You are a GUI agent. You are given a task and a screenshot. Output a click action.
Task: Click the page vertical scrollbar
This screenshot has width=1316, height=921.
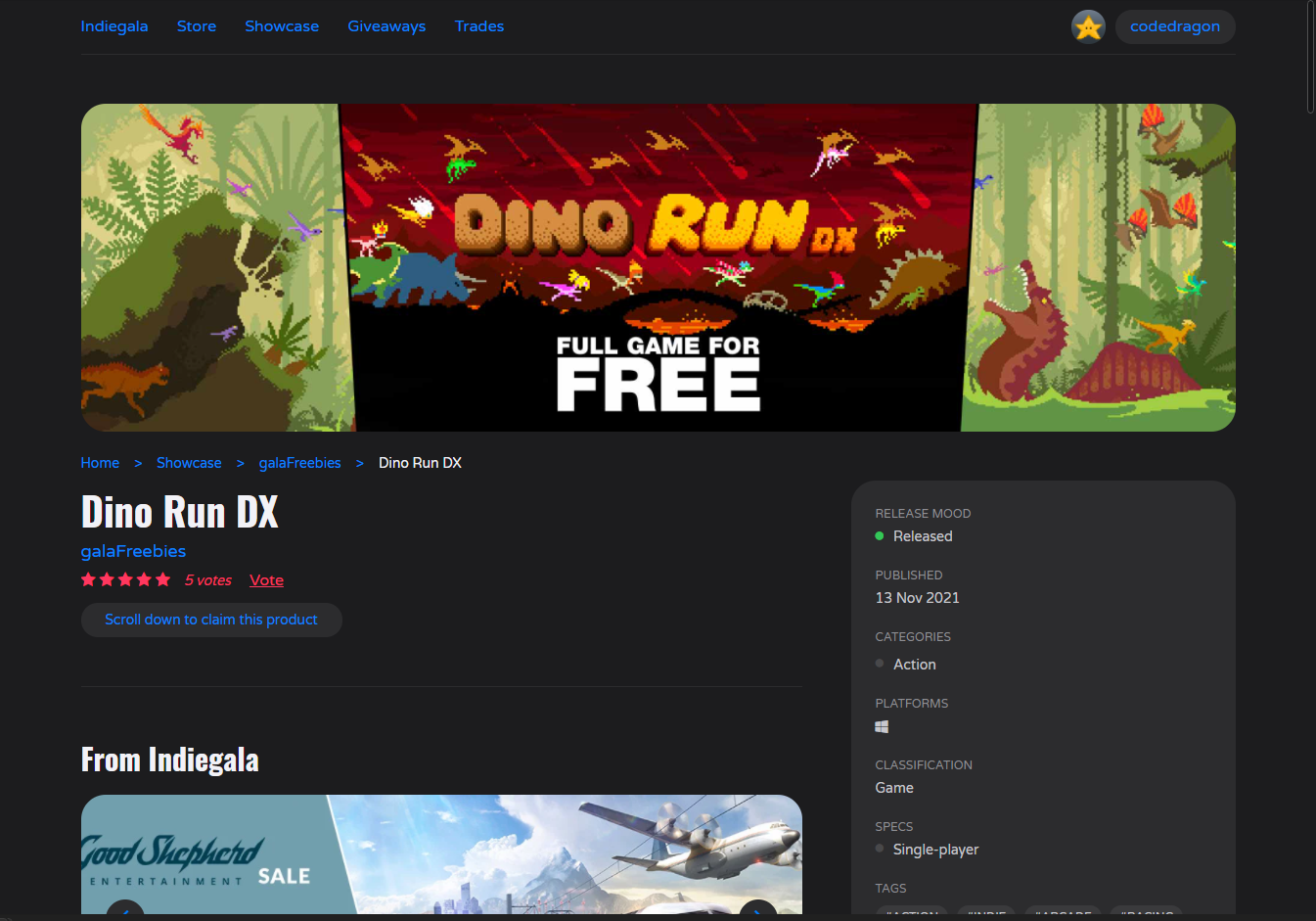point(1311,59)
